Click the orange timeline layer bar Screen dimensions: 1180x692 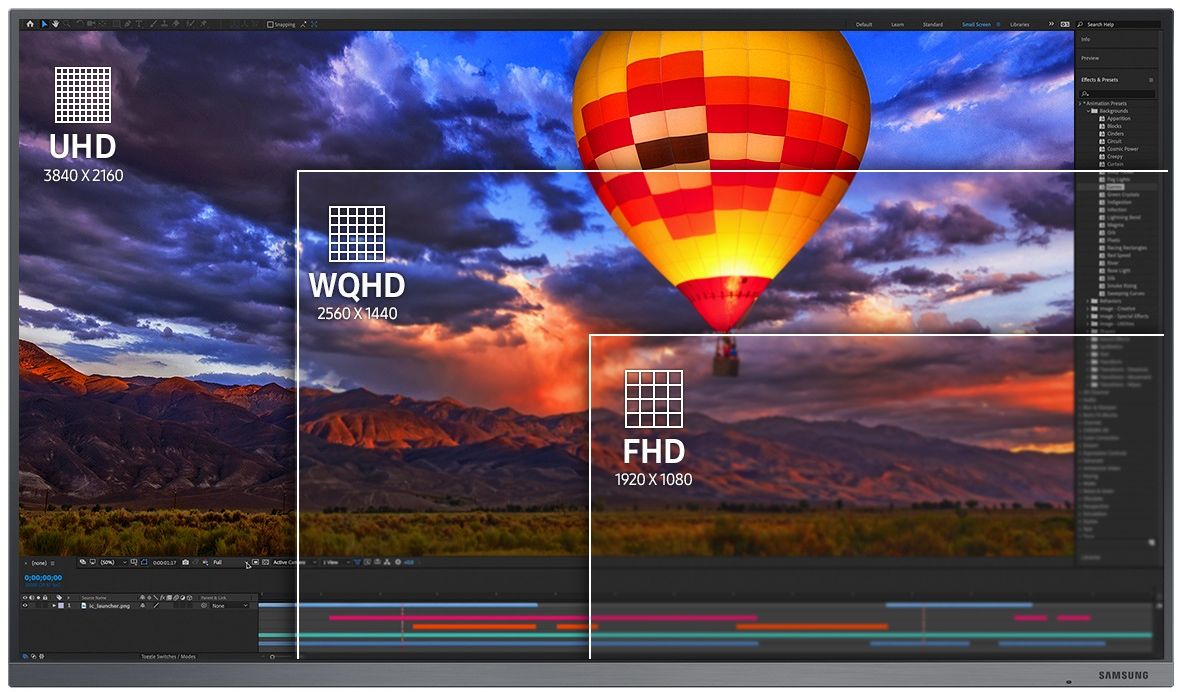point(474,627)
